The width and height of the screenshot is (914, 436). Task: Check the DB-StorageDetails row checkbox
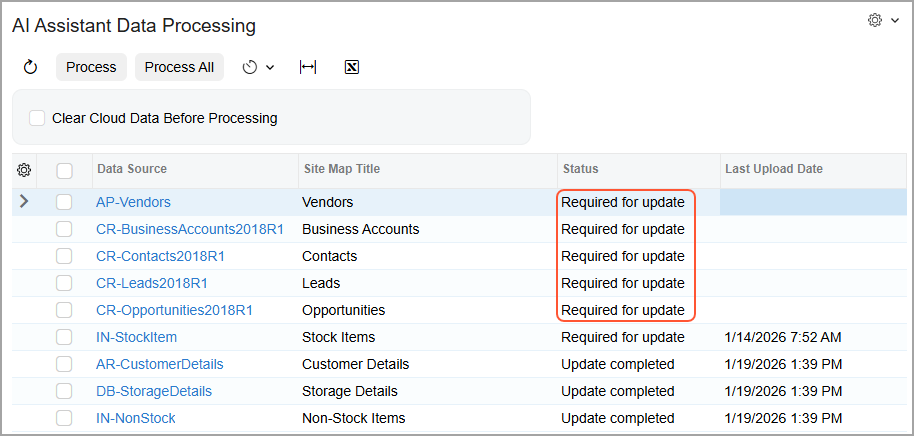click(64, 391)
